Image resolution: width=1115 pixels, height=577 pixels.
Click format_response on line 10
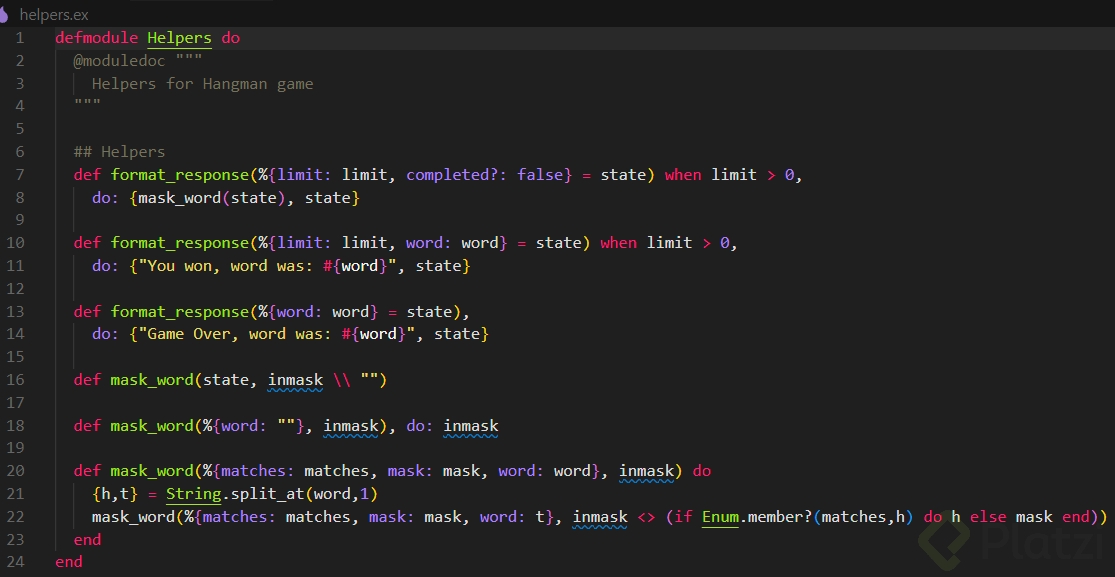point(179,243)
